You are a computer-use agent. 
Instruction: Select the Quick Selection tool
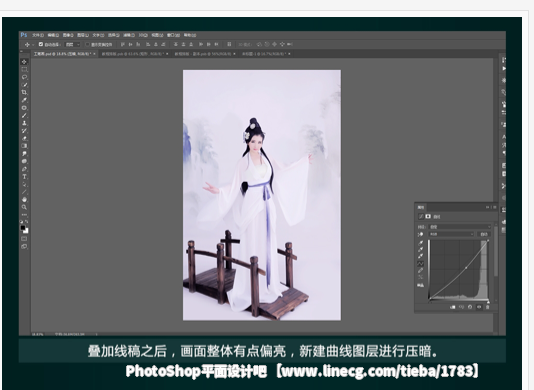point(24,84)
